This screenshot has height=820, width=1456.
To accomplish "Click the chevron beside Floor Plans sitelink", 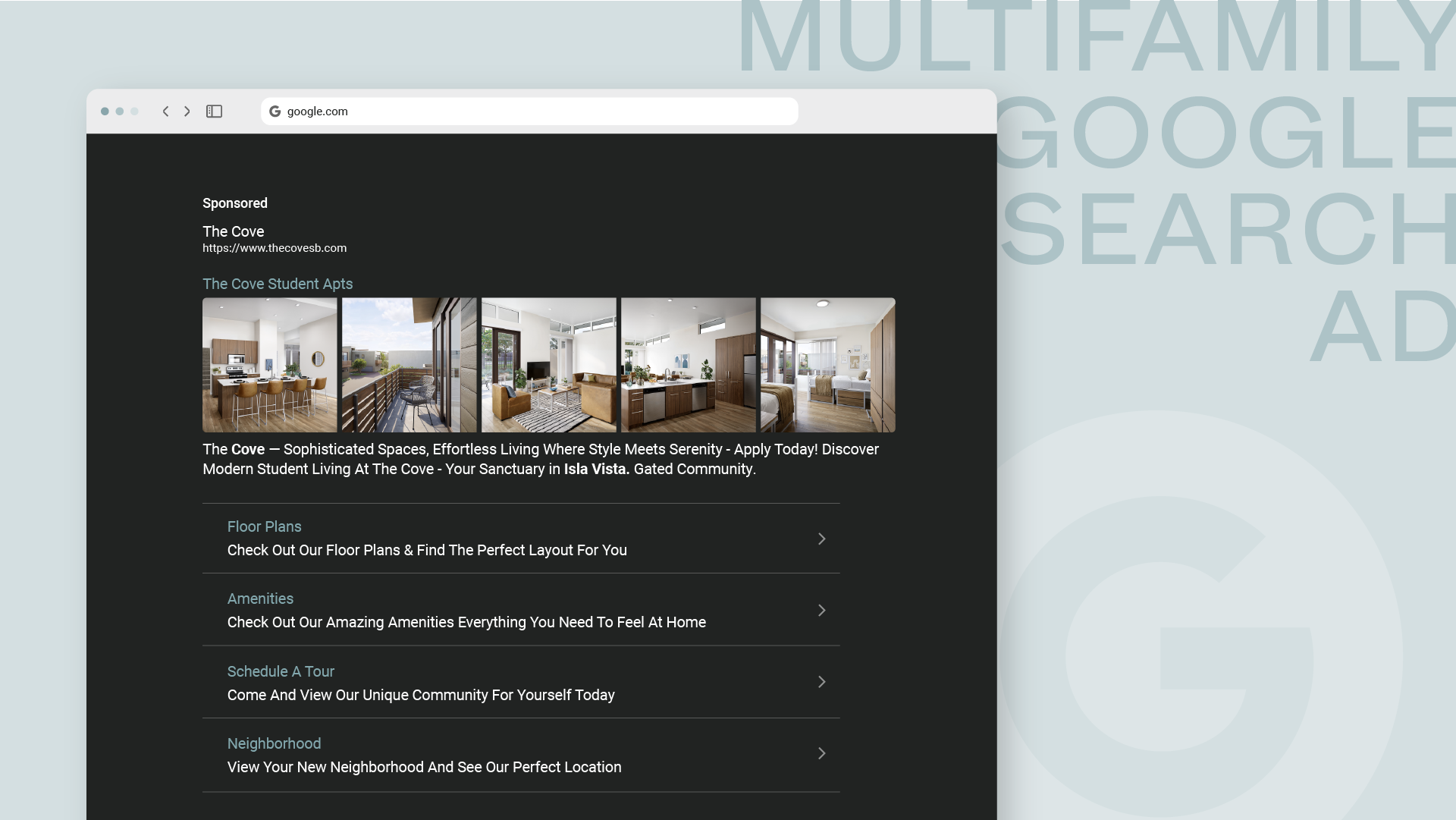I will (822, 538).
